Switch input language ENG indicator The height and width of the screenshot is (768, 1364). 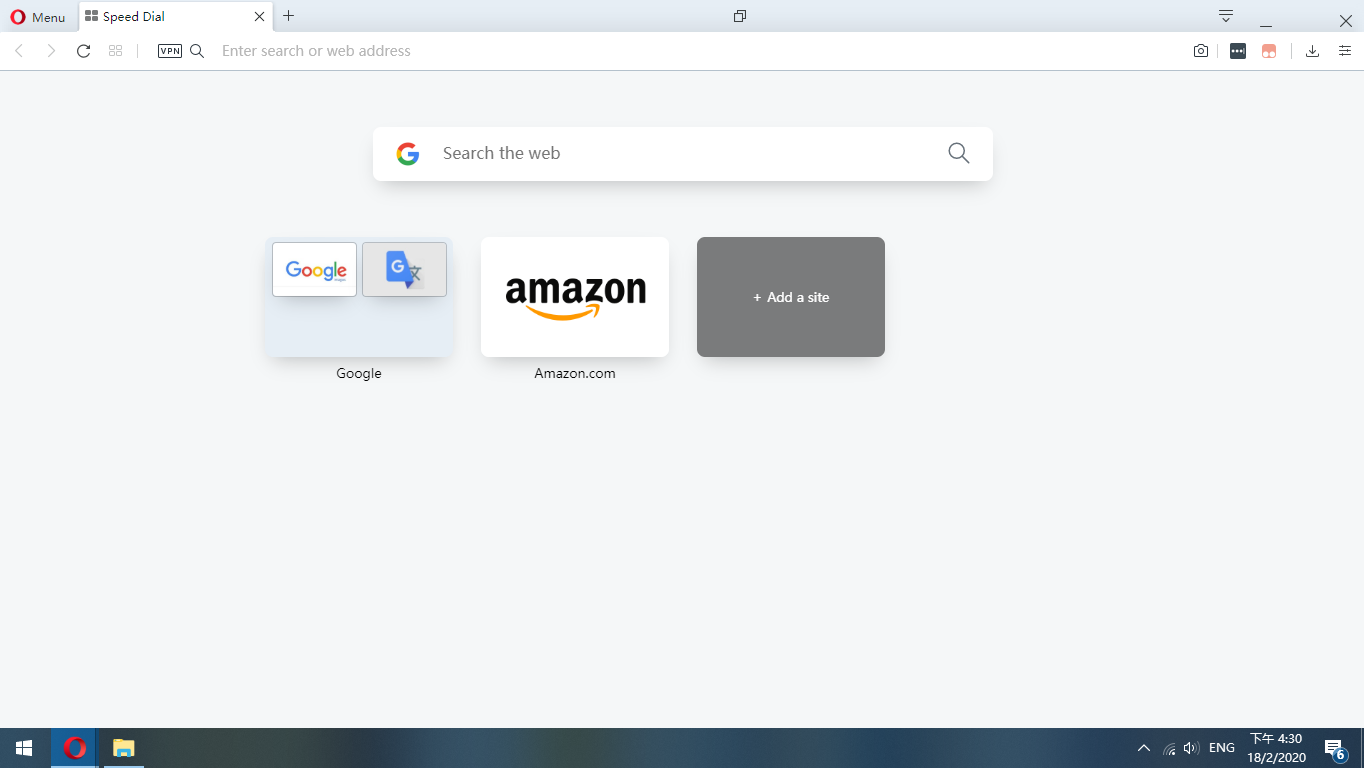[x=1222, y=748]
